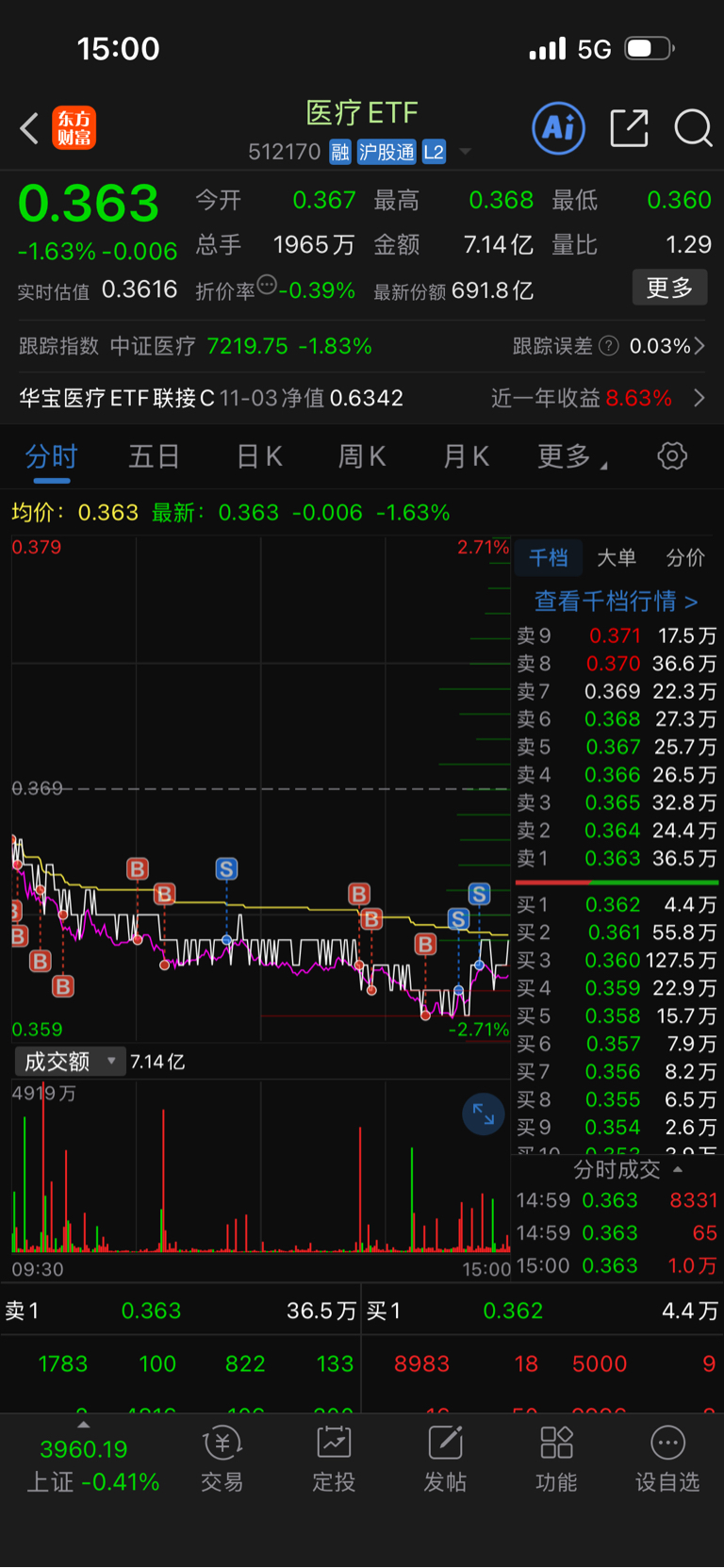
Task: Switch to 月K chart tab
Action: coord(466,457)
